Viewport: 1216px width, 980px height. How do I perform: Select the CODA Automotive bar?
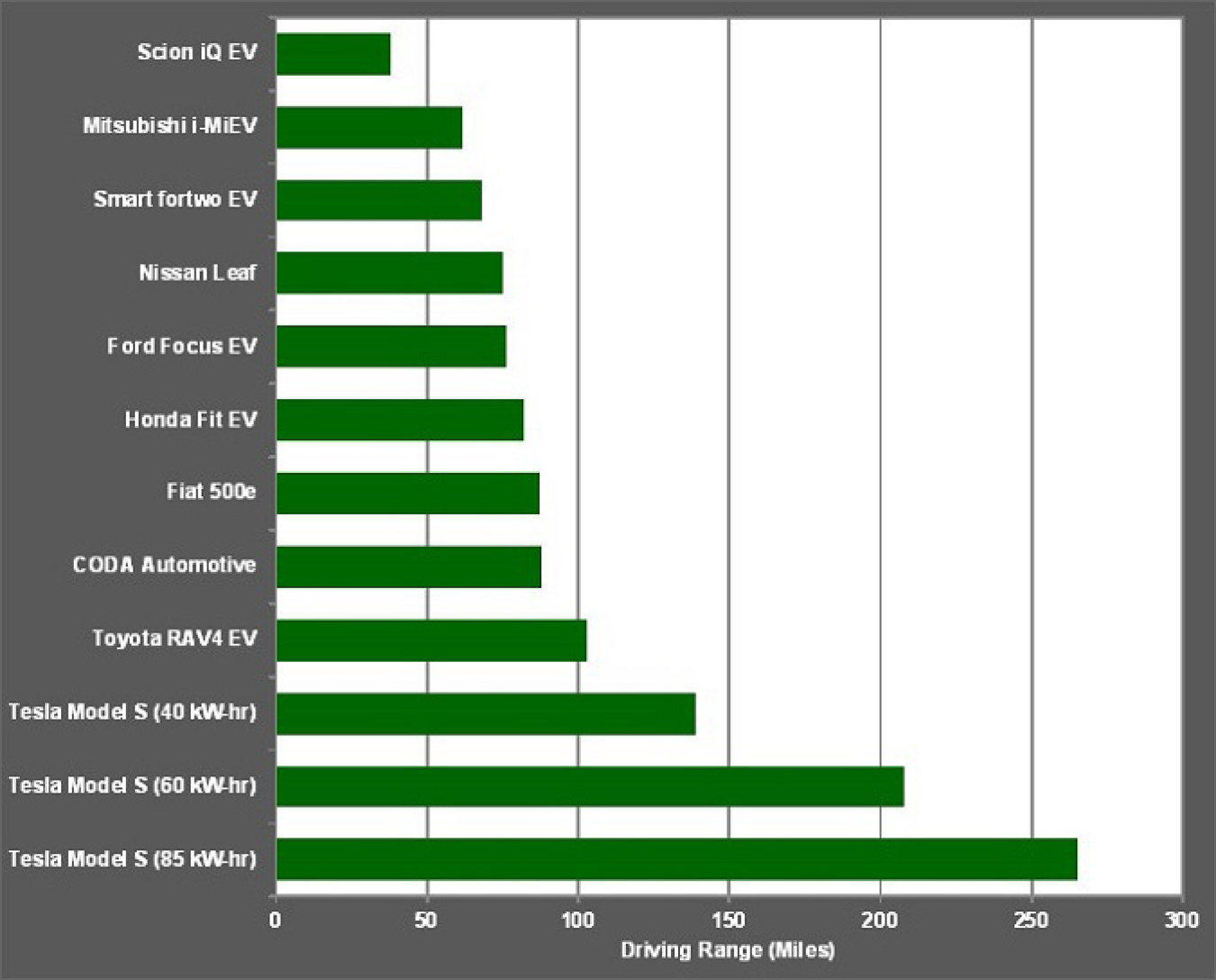click(x=409, y=567)
